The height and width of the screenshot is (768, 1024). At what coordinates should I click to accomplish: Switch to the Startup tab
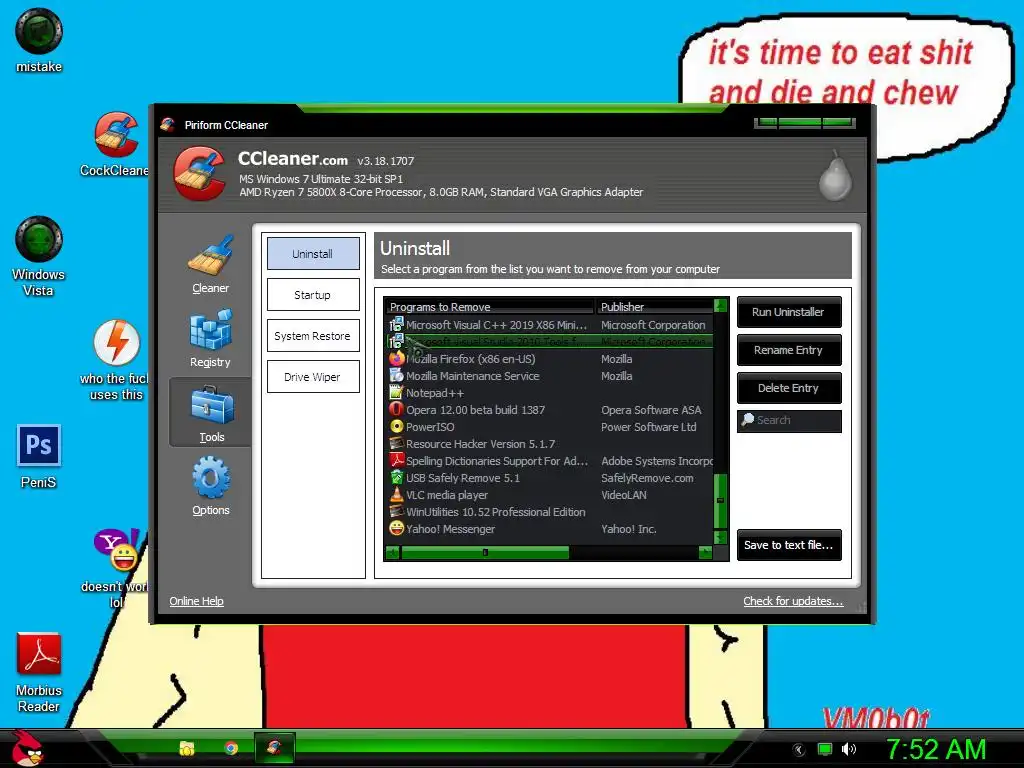tap(313, 295)
